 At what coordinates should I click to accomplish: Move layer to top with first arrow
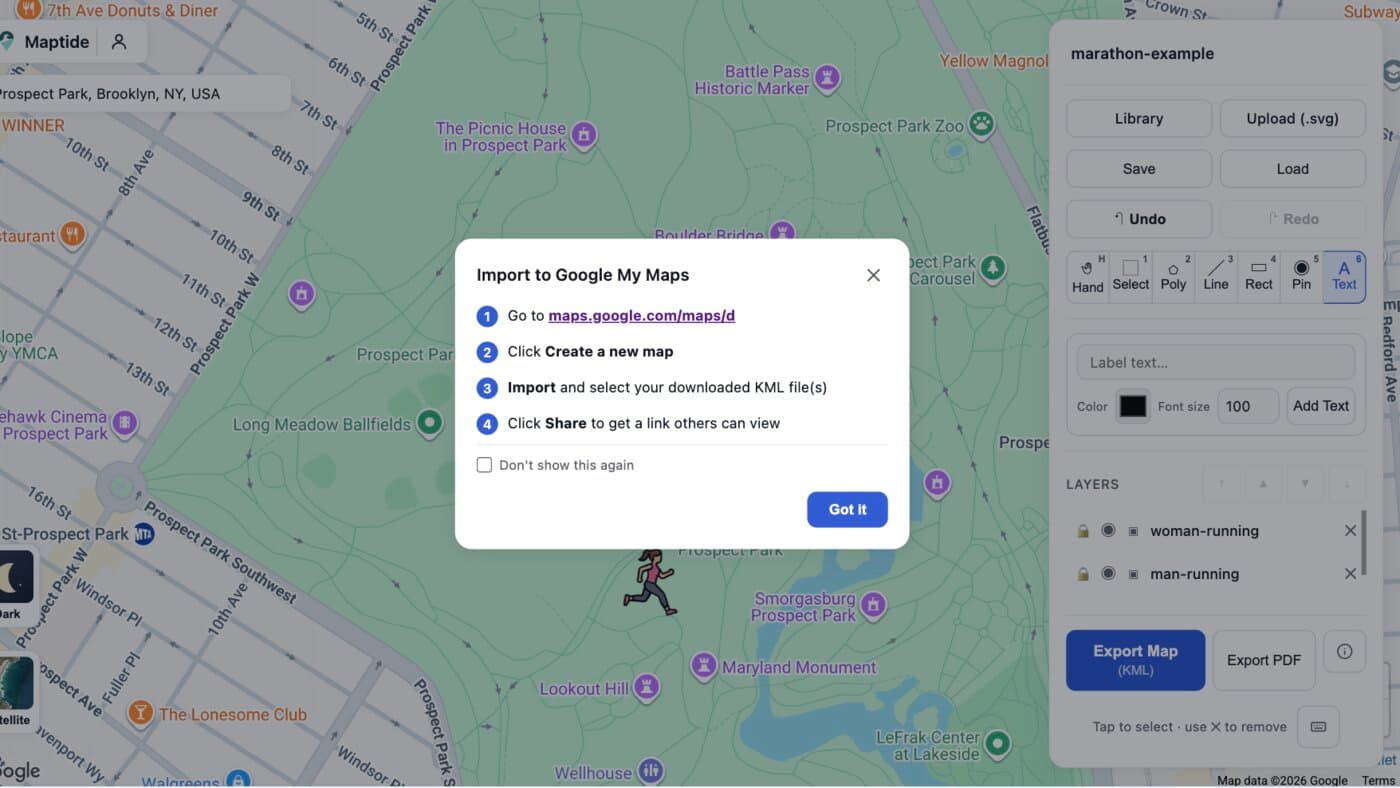pos(1220,484)
